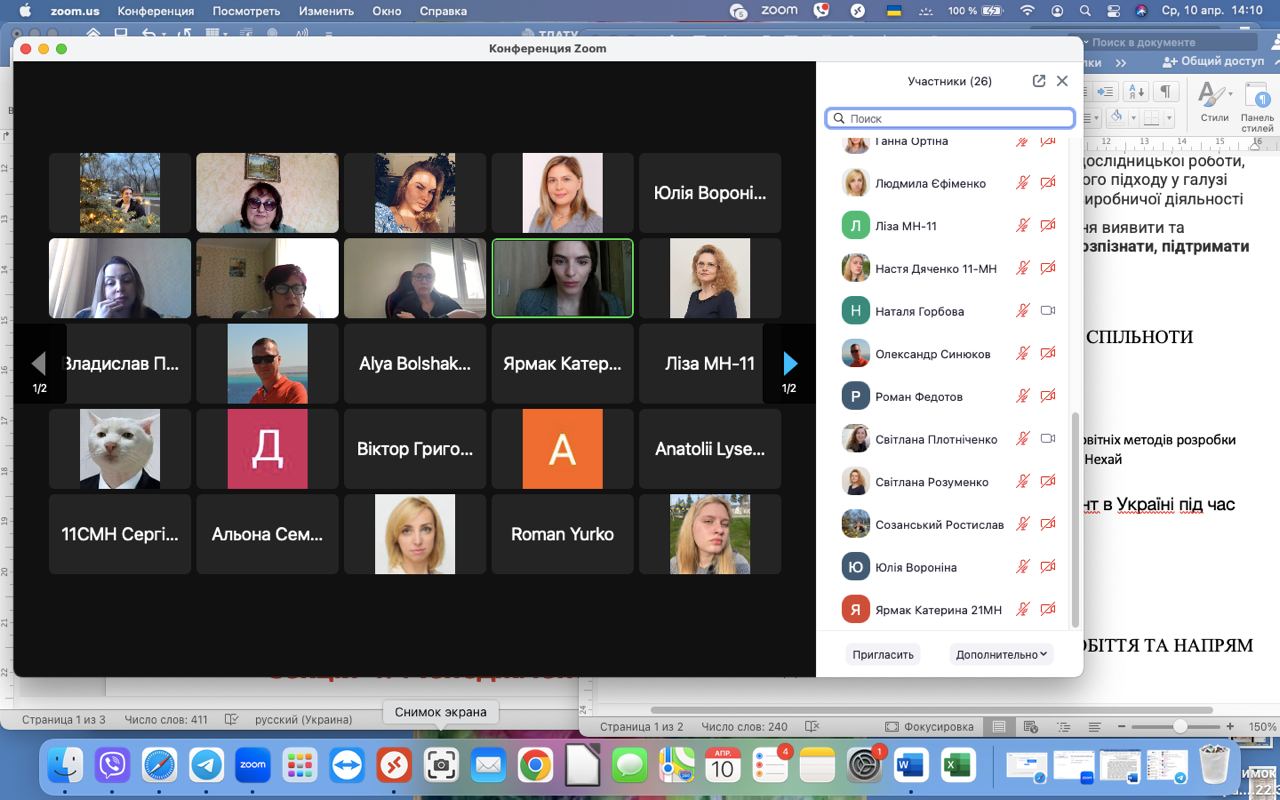Open Панель стилей in Word
Viewport: 1280px width, 800px height.
tap(1257, 106)
